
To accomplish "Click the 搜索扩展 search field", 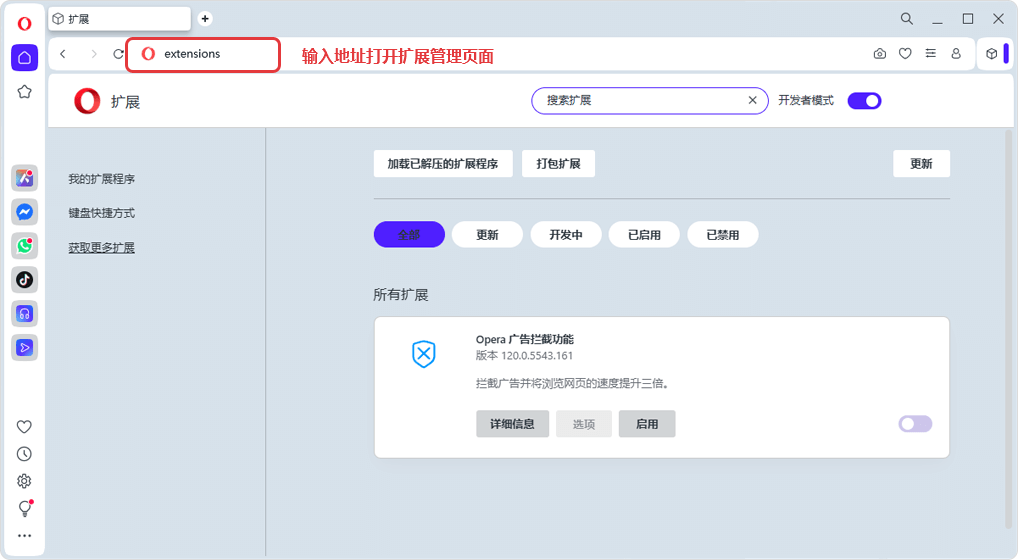I will (640, 100).
